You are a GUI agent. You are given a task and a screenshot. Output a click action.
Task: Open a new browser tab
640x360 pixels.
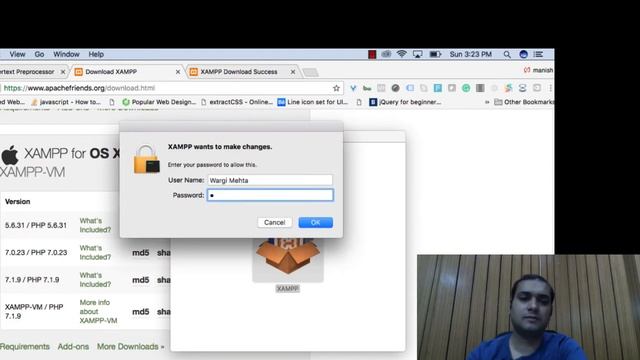coord(311,73)
